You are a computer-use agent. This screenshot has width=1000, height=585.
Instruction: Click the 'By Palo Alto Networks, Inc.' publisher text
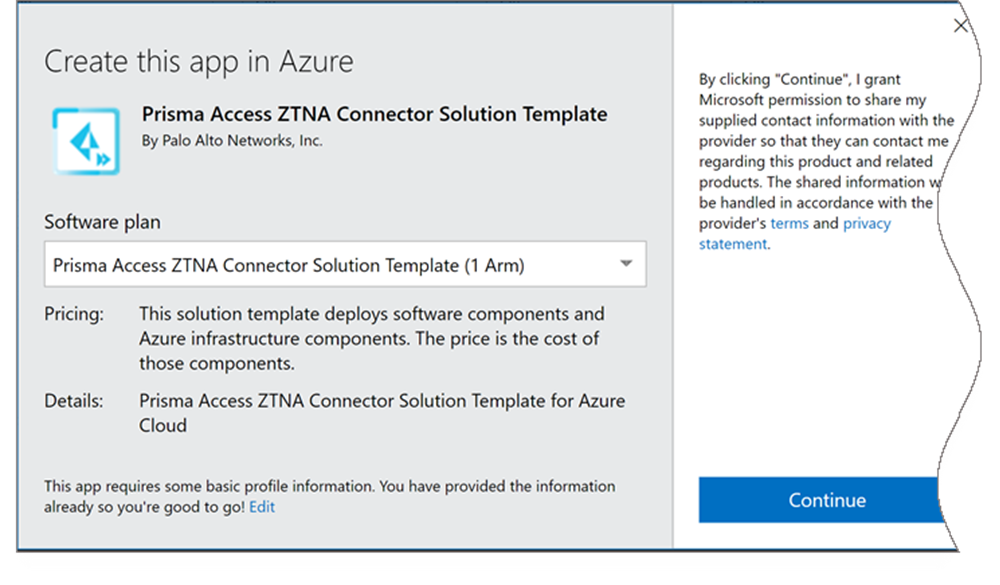pos(232,141)
